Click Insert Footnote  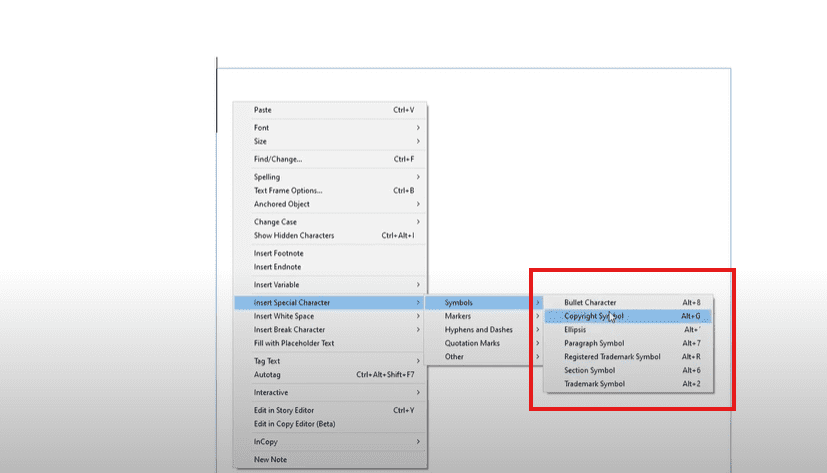(278, 254)
